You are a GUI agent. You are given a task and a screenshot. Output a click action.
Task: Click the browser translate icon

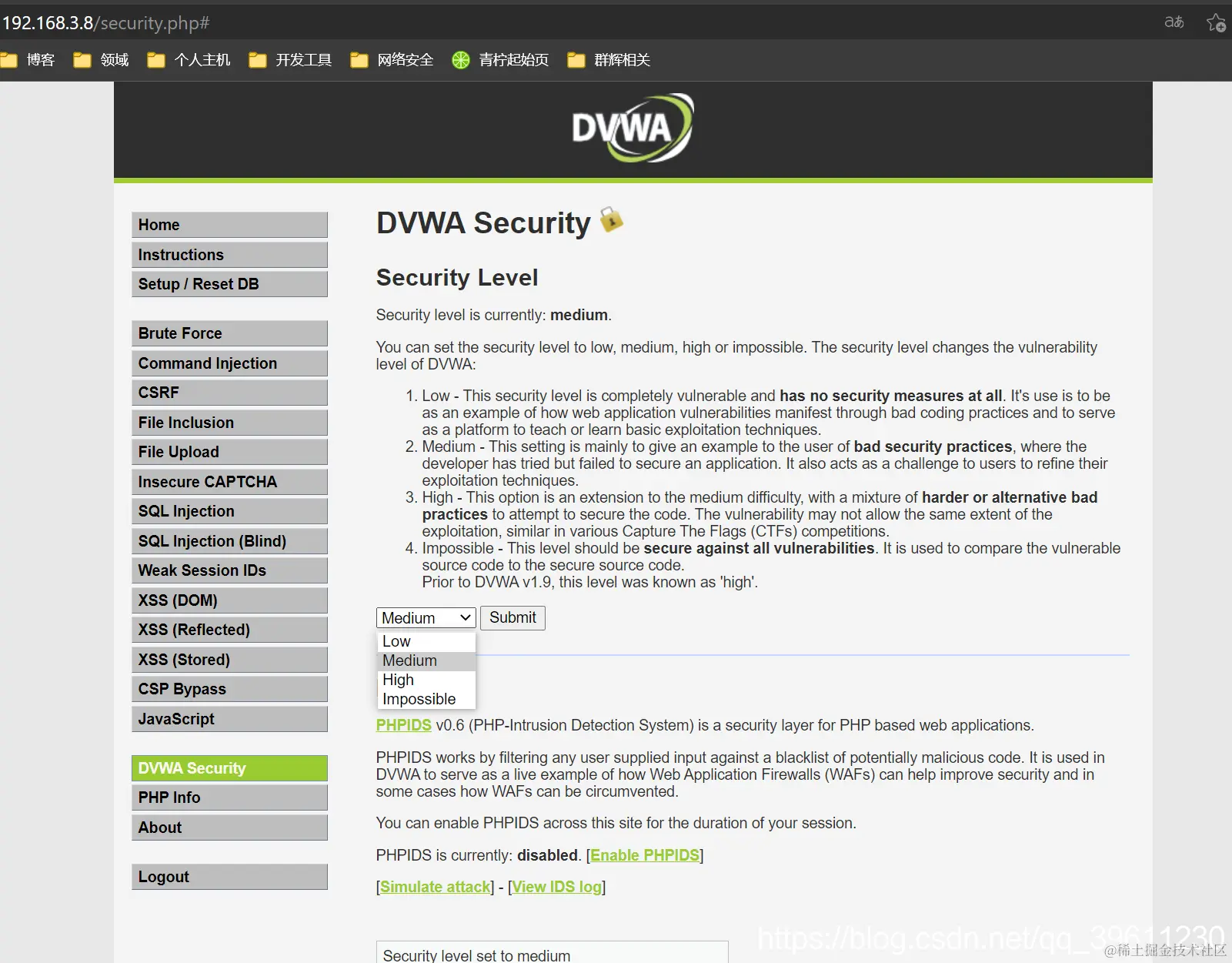pos(1174,22)
